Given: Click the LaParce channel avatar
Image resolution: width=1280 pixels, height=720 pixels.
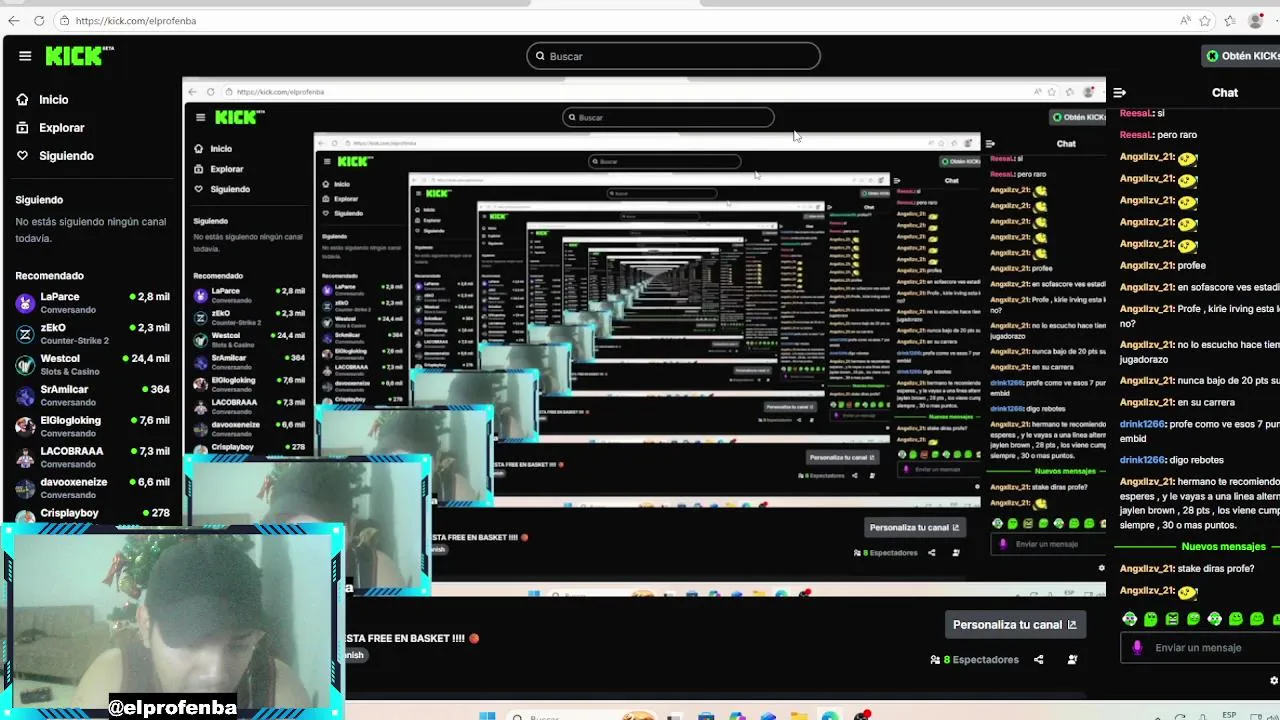Looking at the screenshot, I should (x=25, y=303).
